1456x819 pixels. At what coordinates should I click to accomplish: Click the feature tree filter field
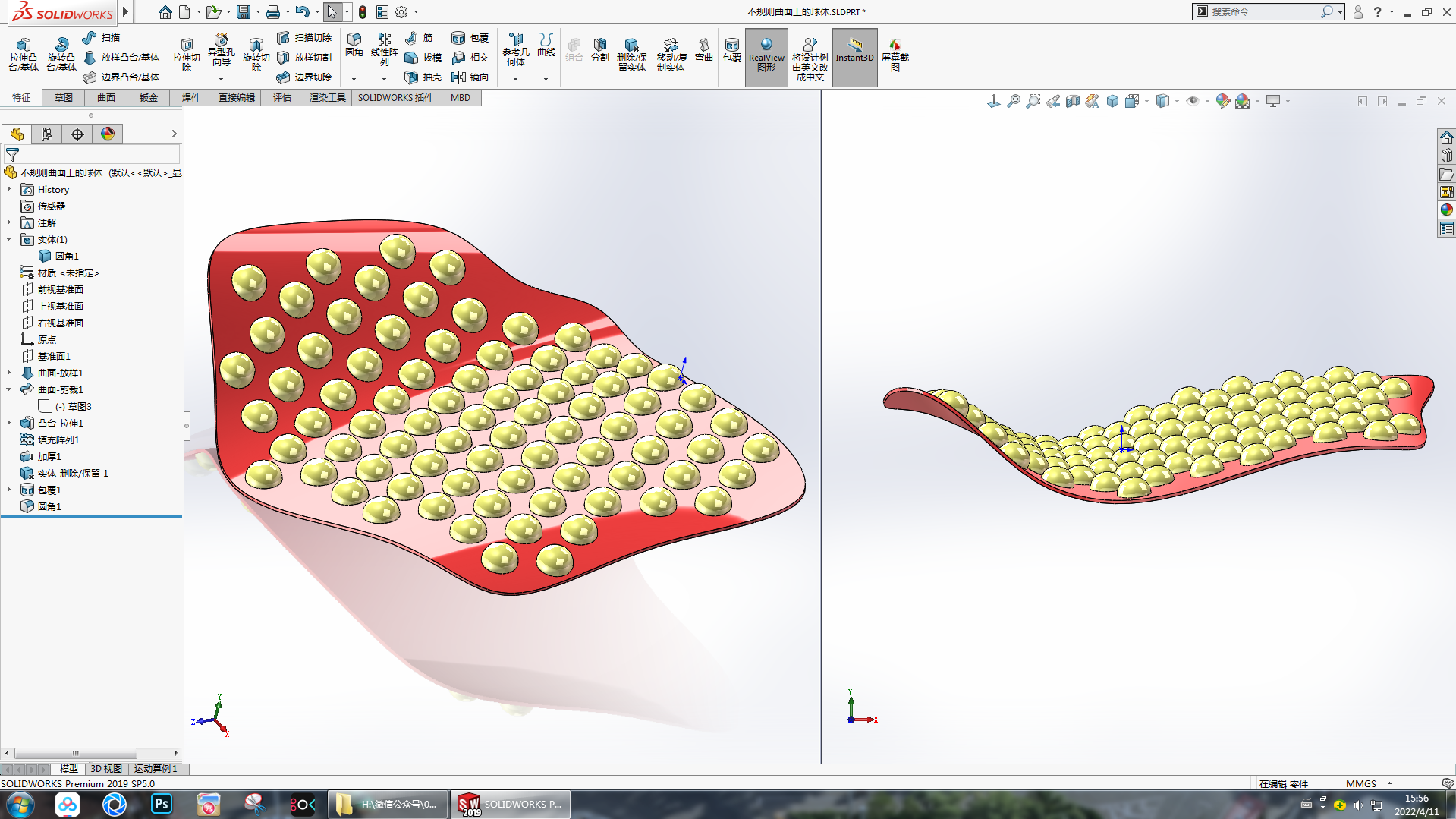[x=92, y=155]
